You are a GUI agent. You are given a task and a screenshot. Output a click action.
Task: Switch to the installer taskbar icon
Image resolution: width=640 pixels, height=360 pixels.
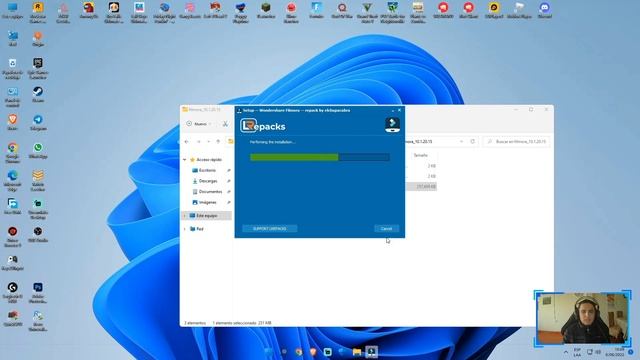click(371, 352)
